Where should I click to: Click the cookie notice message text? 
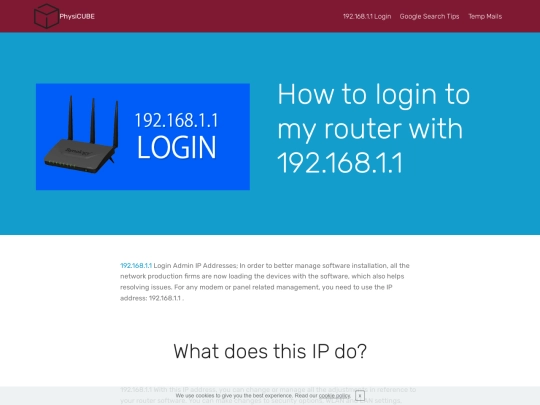tap(263, 396)
